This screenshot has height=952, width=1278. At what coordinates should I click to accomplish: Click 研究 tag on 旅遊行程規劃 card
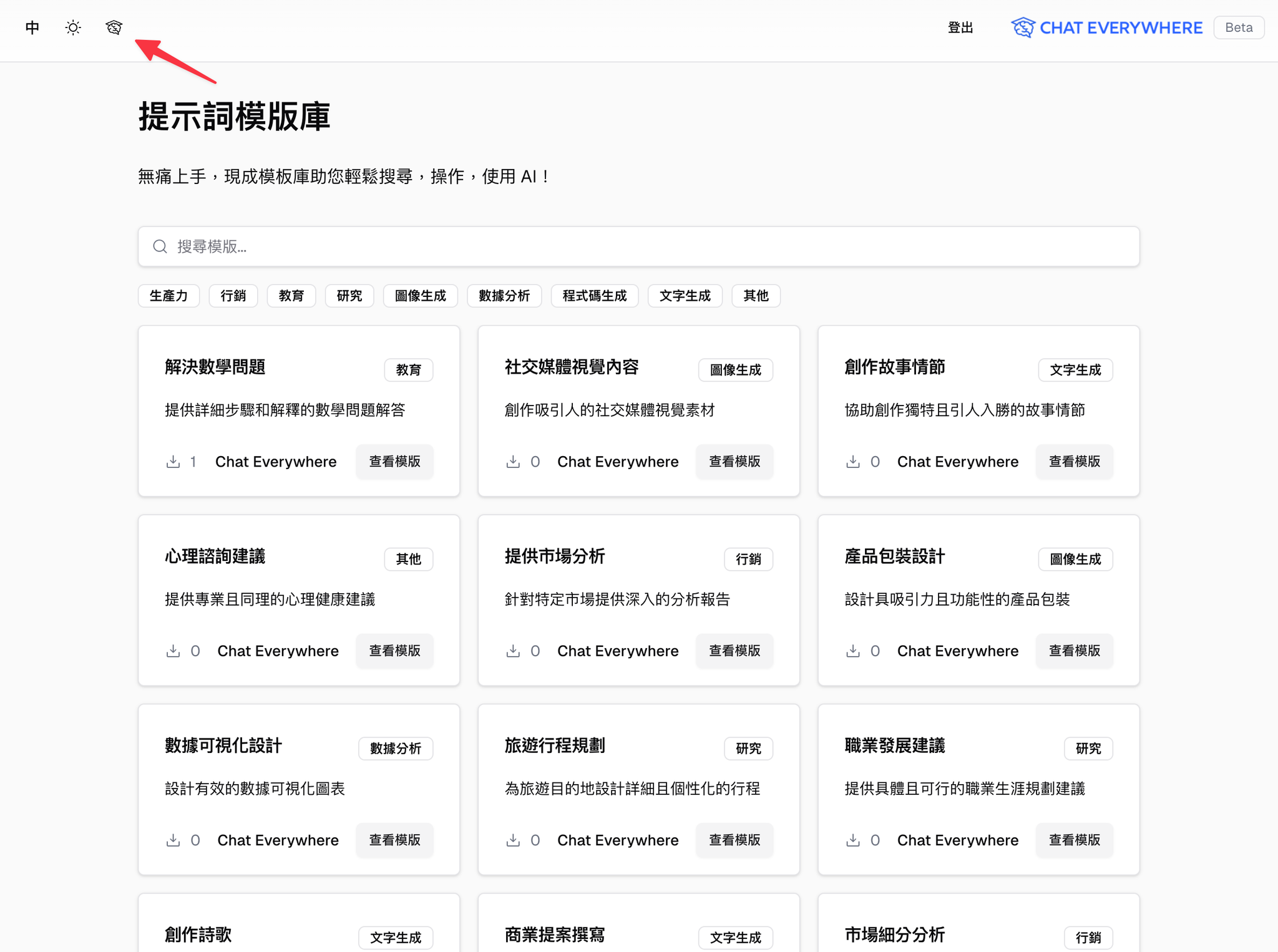(x=749, y=749)
